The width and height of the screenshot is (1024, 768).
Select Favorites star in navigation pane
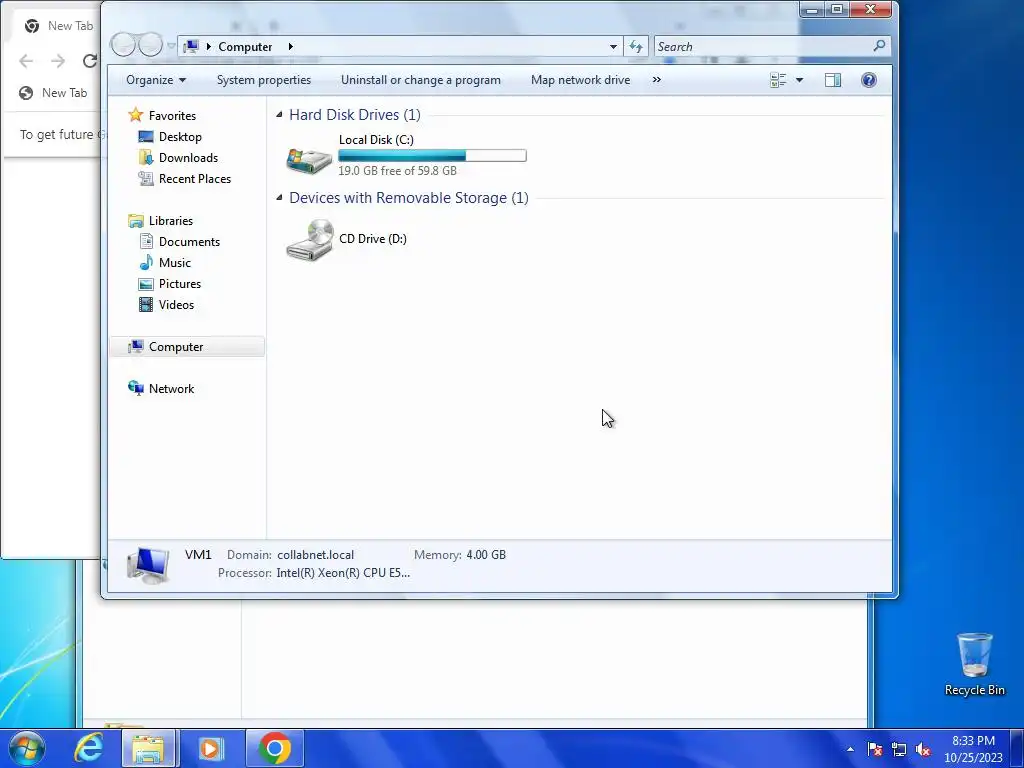(x=135, y=115)
